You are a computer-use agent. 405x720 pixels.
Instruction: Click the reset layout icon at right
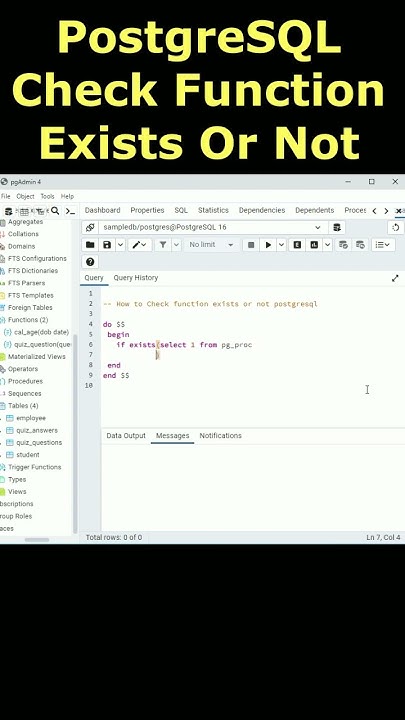tap(396, 227)
